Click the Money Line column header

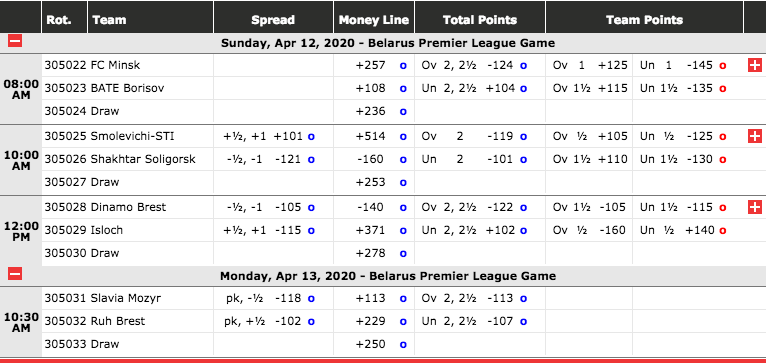pyautogui.click(x=374, y=18)
